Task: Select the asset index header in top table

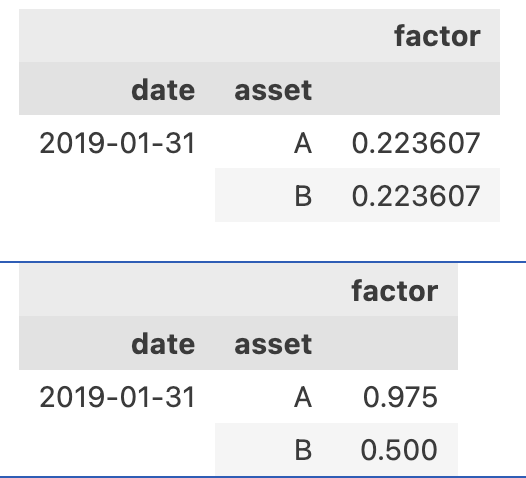Action: [x=273, y=90]
